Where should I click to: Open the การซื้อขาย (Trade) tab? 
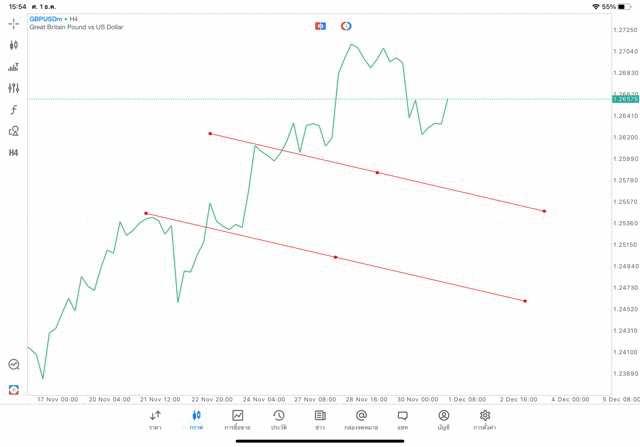pyautogui.click(x=237, y=420)
